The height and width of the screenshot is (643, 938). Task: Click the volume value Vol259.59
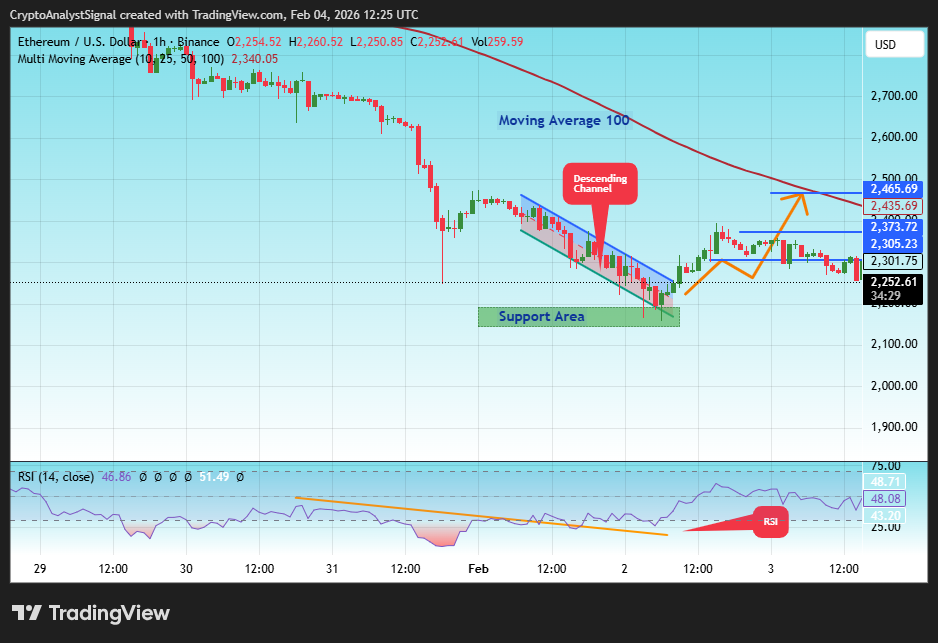497,42
